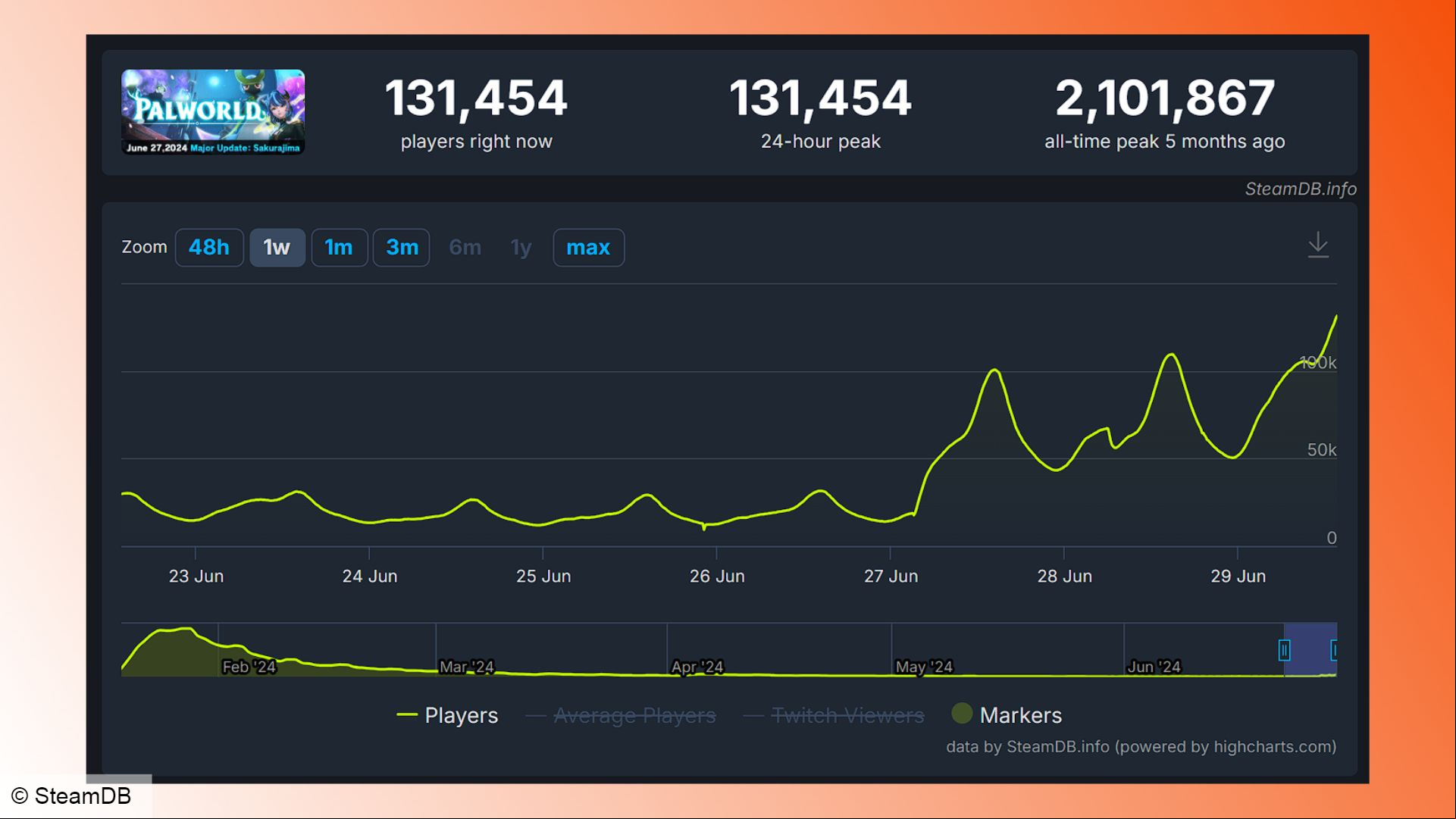Click the 26 Jun axis label
Viewport: 1456px width, 819px height.
pyautogui.click(x=717, y=577)
